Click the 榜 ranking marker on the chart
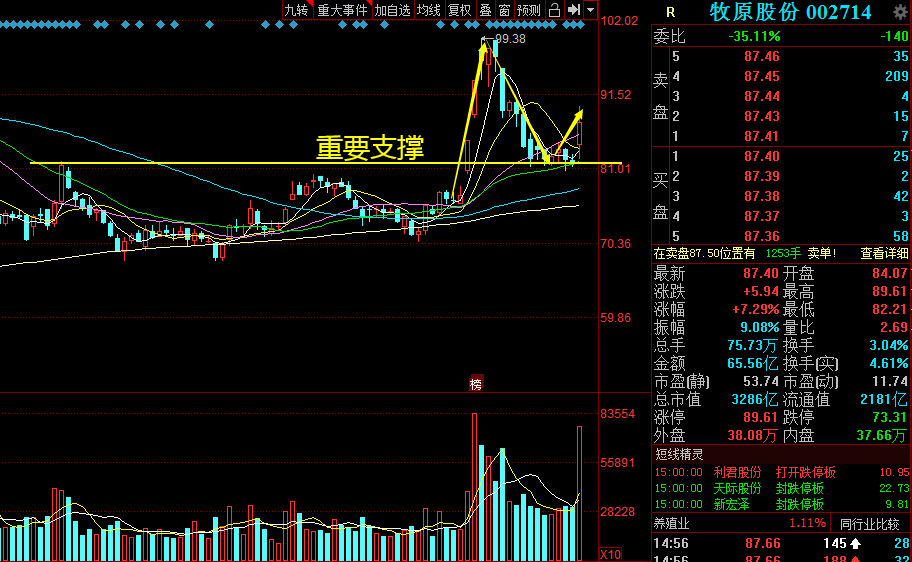The width and height of the screenshot is (912, 562). pyautogui.click(x=476, y=384)
